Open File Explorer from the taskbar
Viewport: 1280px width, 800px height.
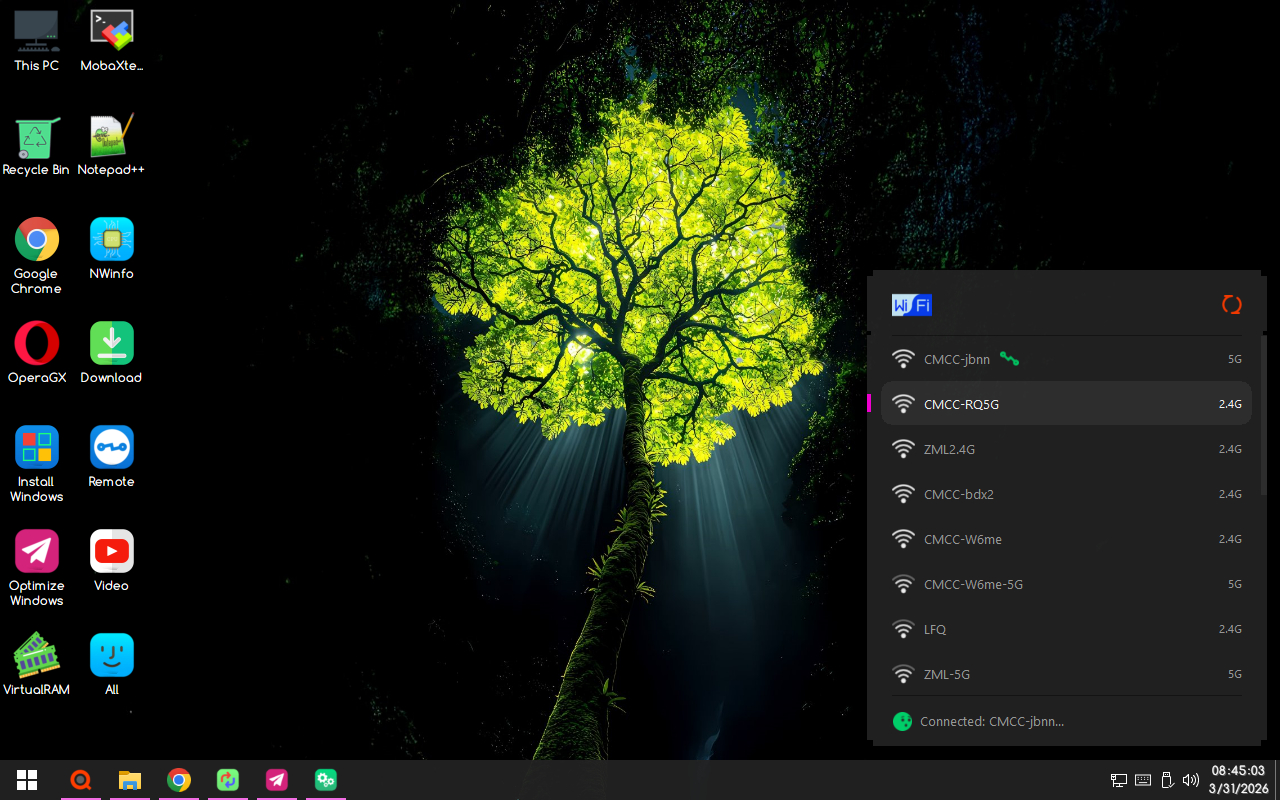[130, 780]
